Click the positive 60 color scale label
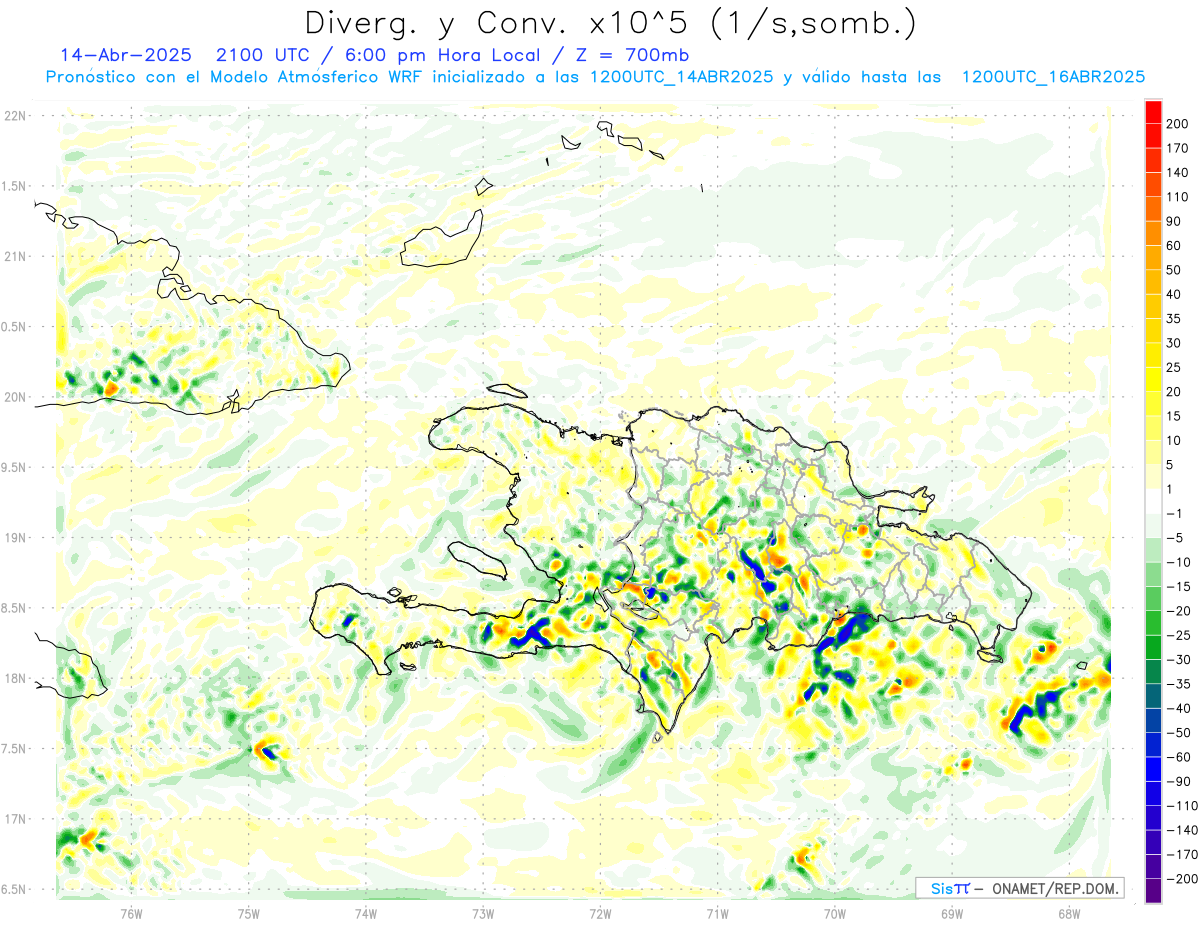 click(1174, 246)
